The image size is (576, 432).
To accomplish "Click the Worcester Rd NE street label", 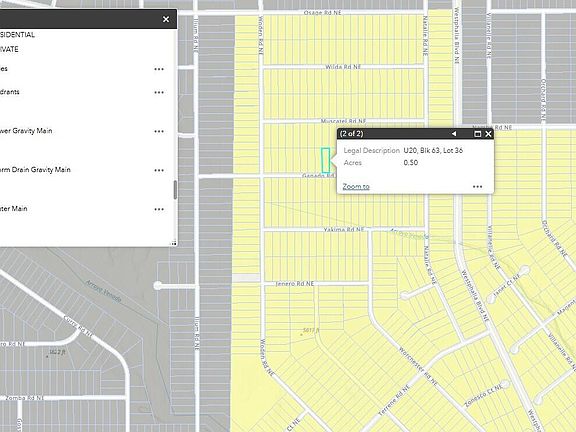I will [x=418, y=366].
